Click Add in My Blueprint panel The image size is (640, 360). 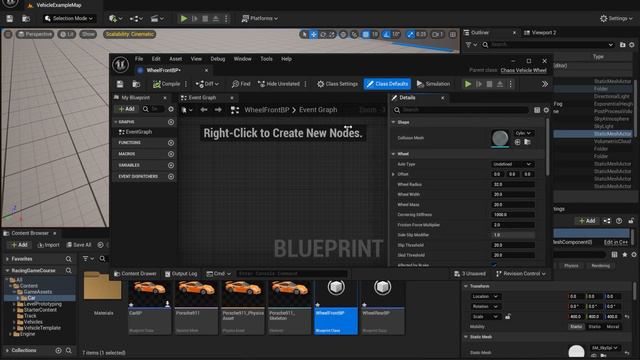click(127, 109)
